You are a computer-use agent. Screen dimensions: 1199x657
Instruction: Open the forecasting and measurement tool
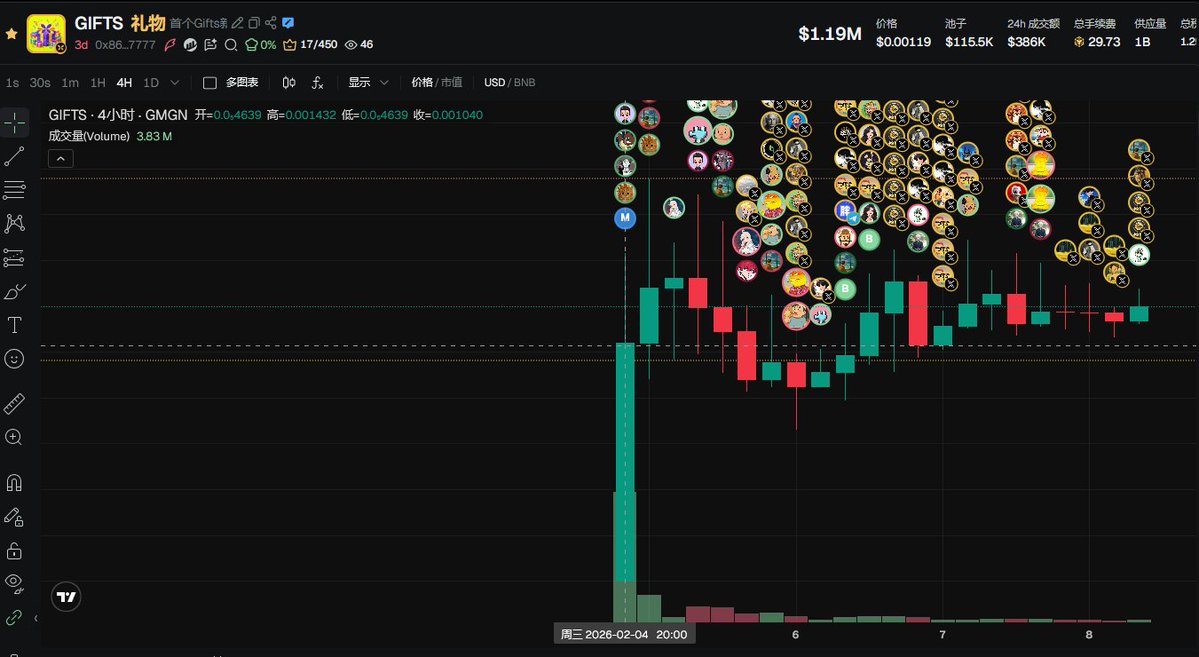click(x=15, y=258)
